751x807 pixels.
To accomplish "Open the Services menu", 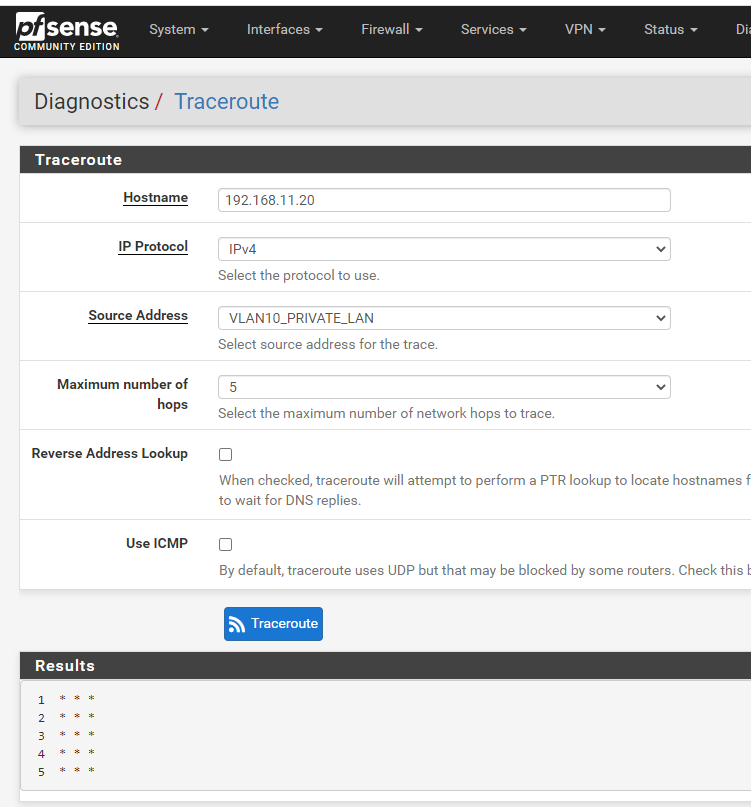I will point(494,29).
